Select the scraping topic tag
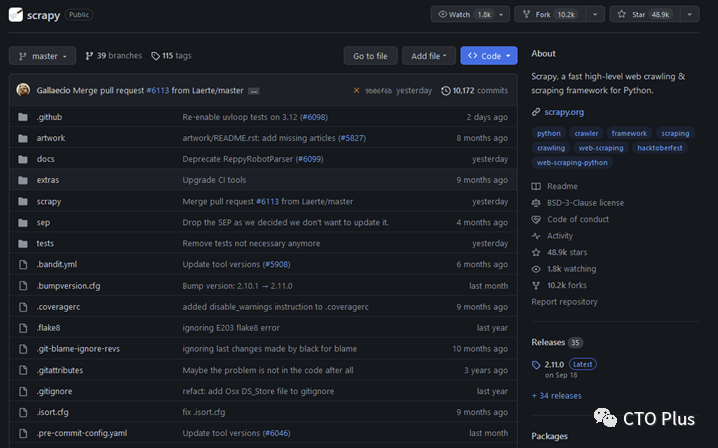This screenshot has height=448, width=718. (675, 133)
